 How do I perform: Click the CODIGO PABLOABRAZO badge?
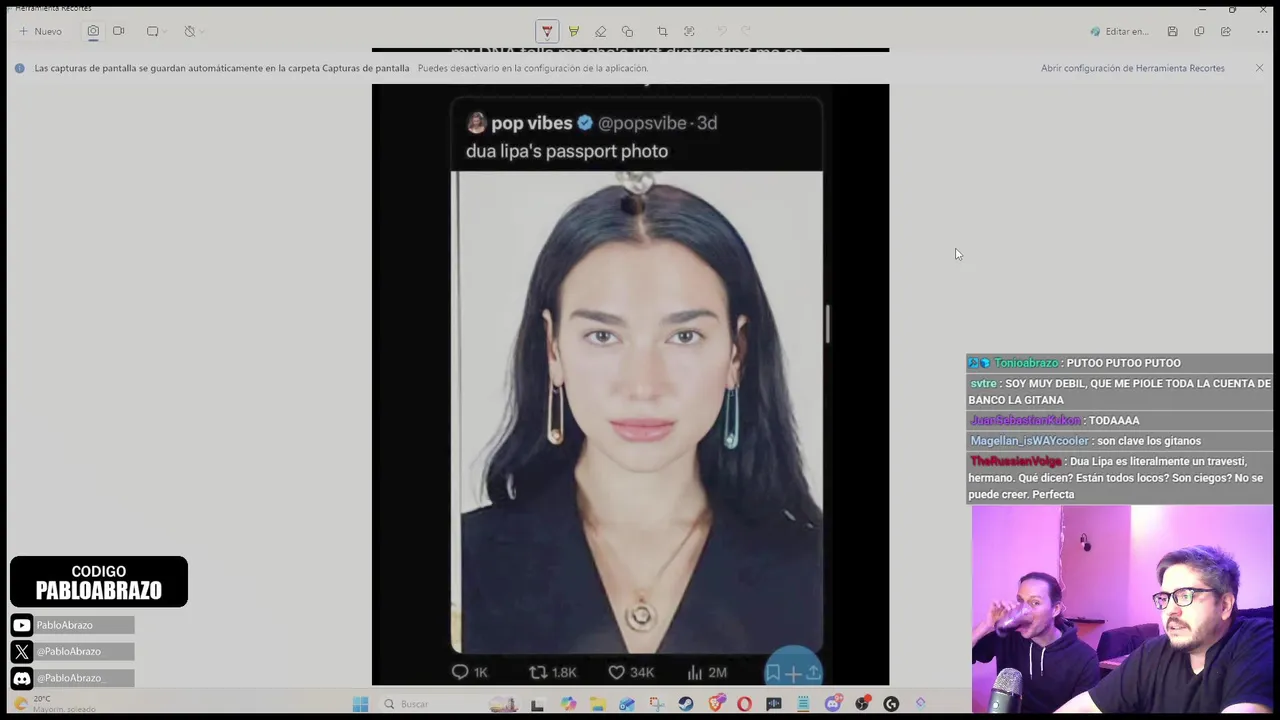tap(99, 581)
